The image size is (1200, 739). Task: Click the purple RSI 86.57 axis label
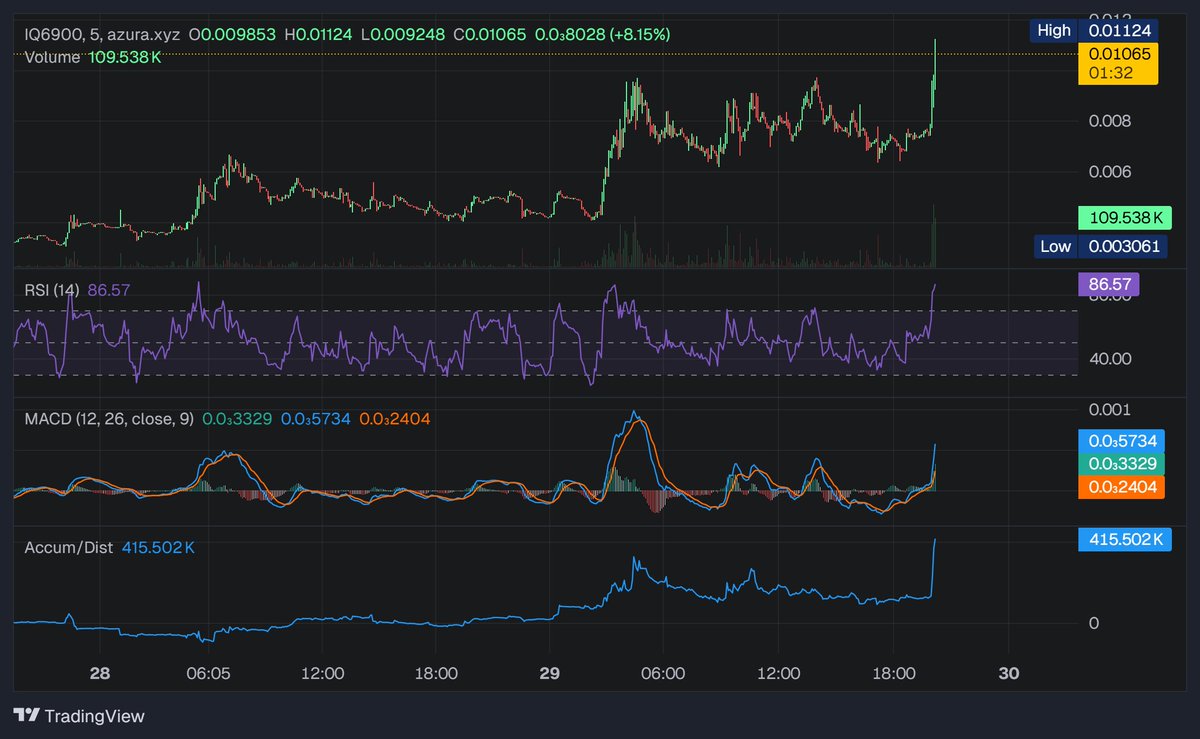pyautogui.click(x=1108, y=284)
